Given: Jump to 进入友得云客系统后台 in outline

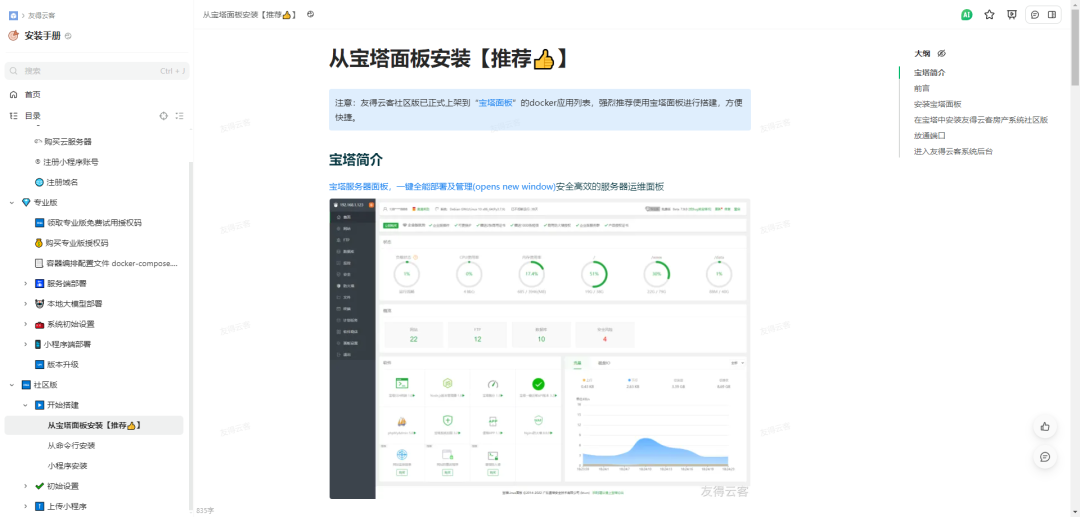Looking at the screenshot, I should click(953, 151).
